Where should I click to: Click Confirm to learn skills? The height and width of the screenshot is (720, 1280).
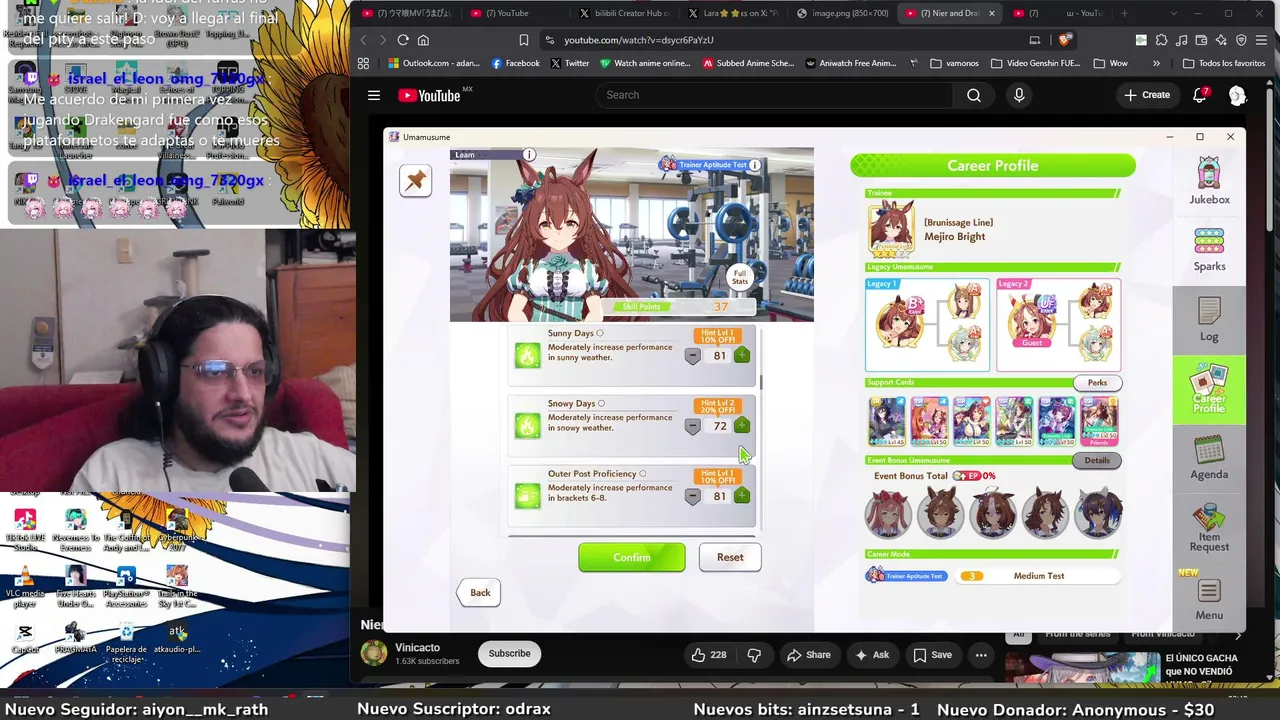coord(632,557)
